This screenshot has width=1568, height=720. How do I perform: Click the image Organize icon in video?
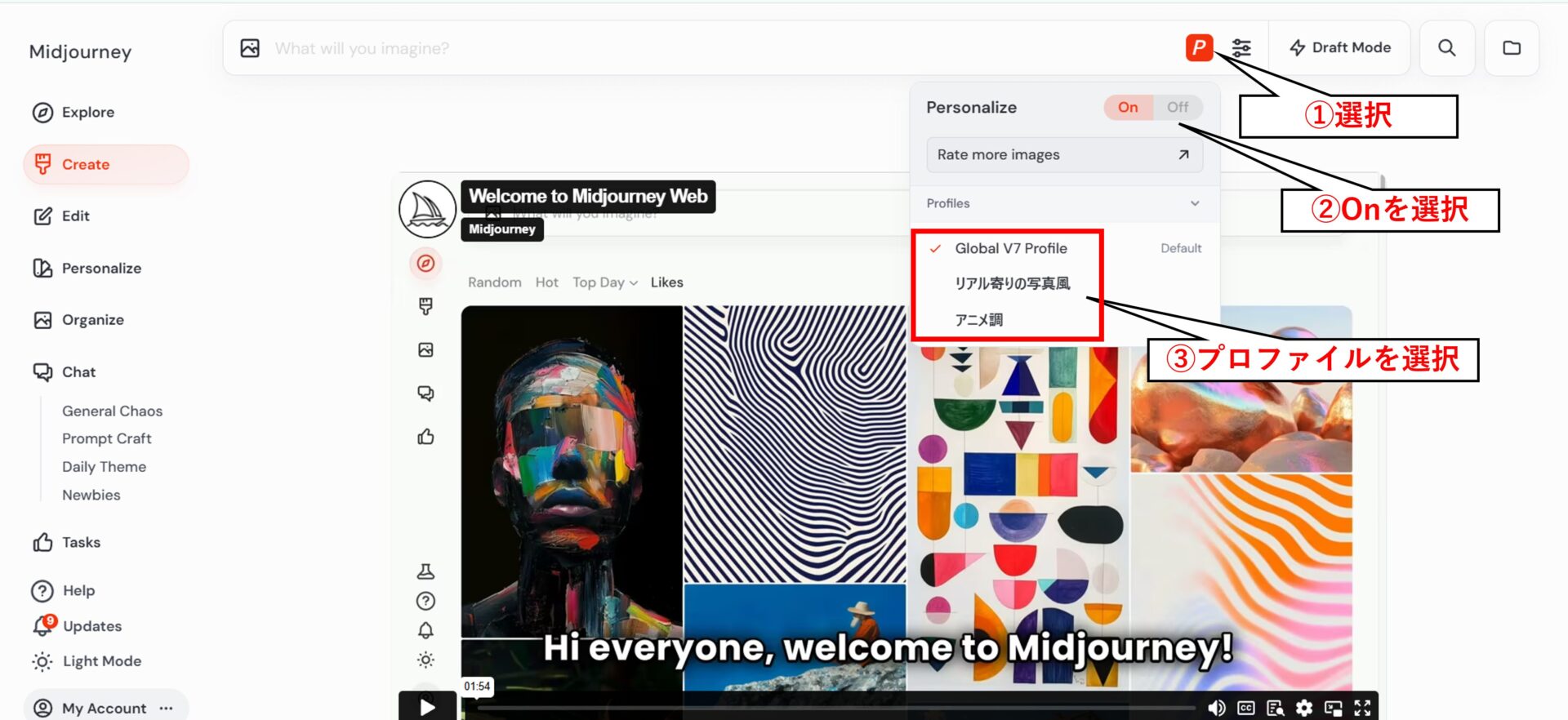click(x=425, y=349)
